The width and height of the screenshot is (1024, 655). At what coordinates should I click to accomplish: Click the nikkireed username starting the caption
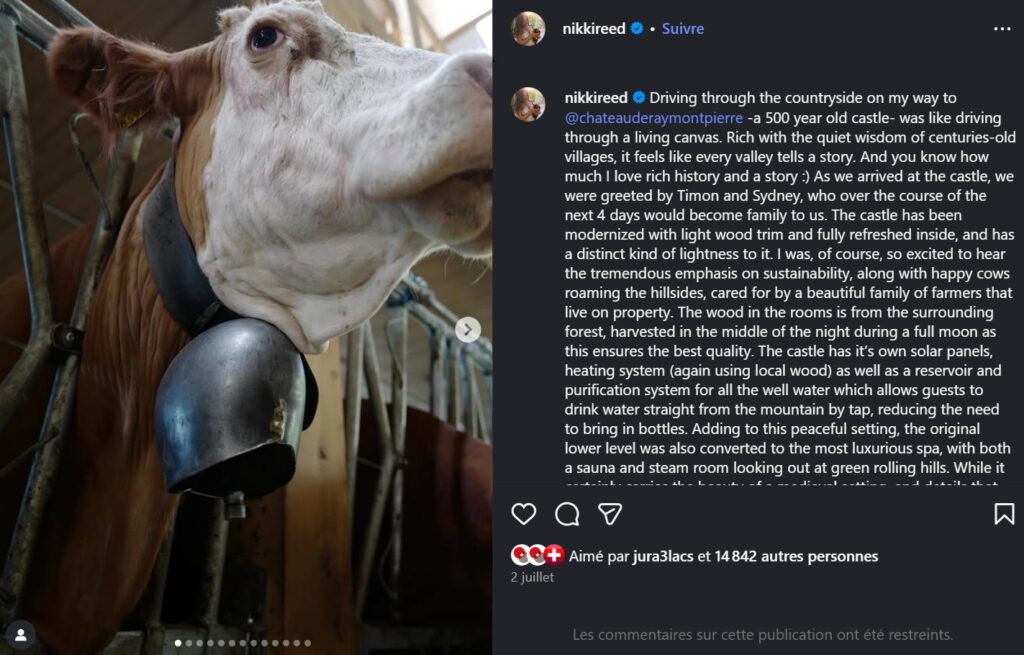coord(596,98)
